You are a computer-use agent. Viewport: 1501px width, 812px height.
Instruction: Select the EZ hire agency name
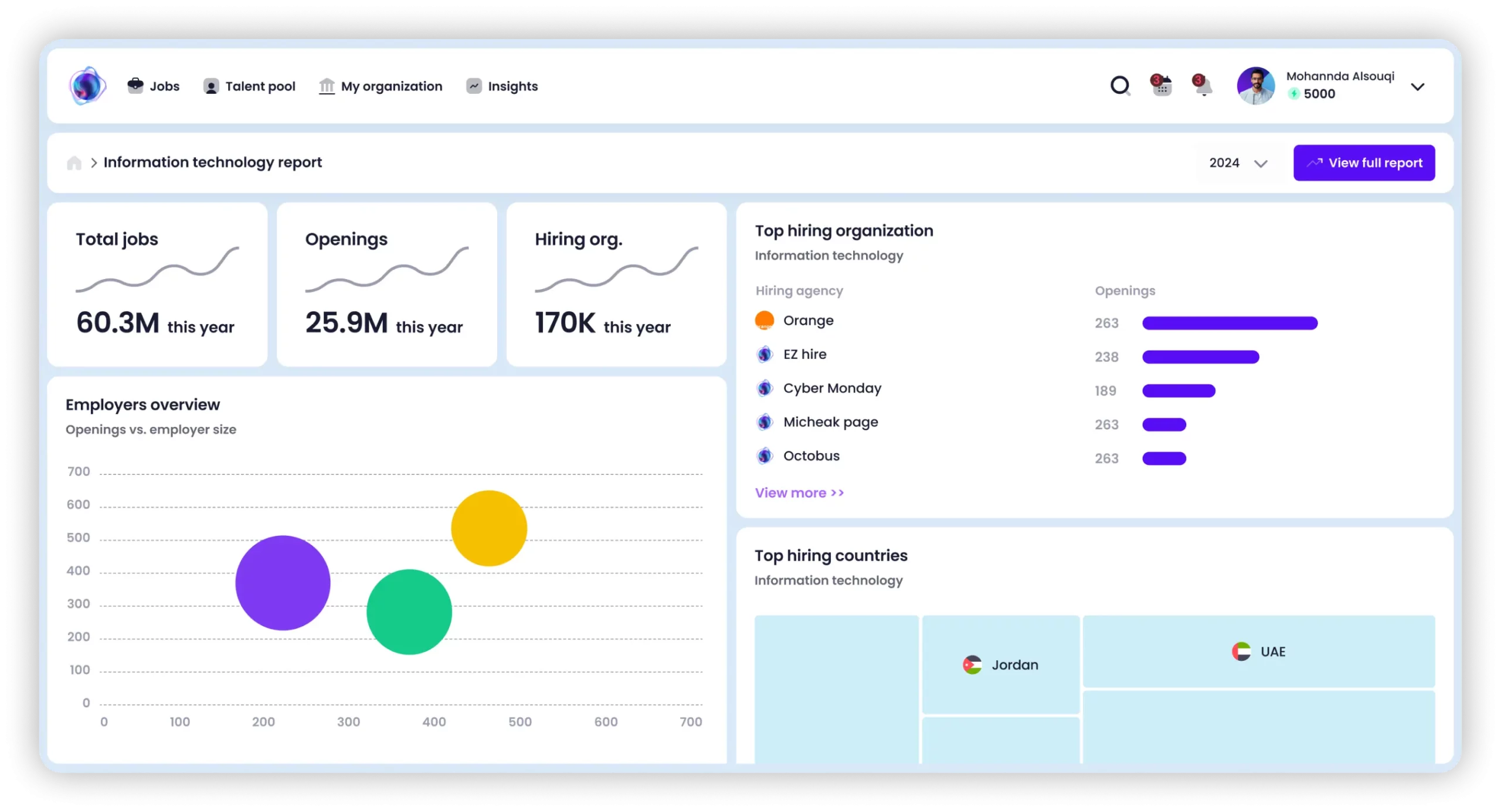coord(804,354)
